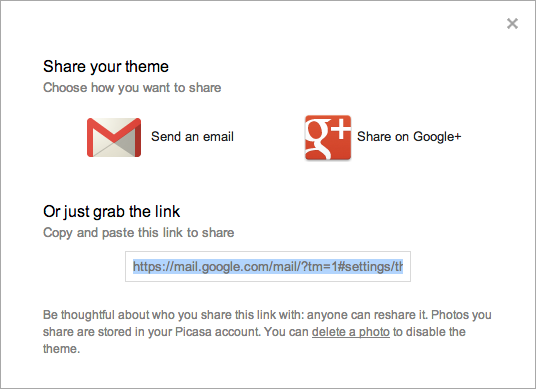
Task: Click into the theme link text field
Action: coord(268,267)
